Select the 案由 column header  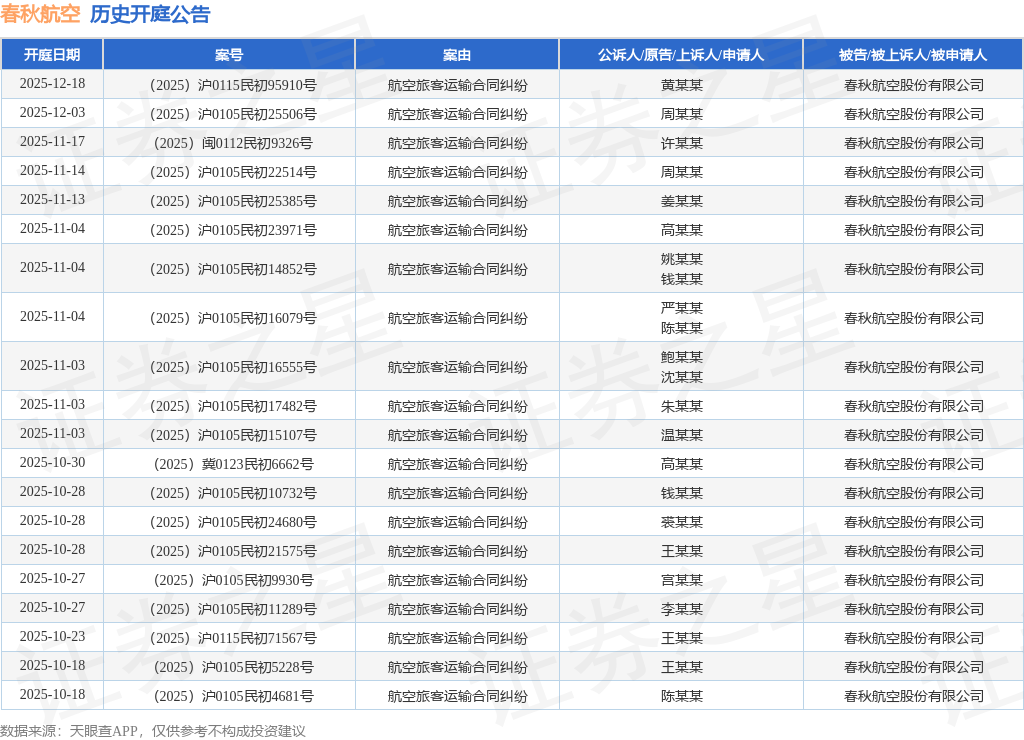click(x=456, y=55)
